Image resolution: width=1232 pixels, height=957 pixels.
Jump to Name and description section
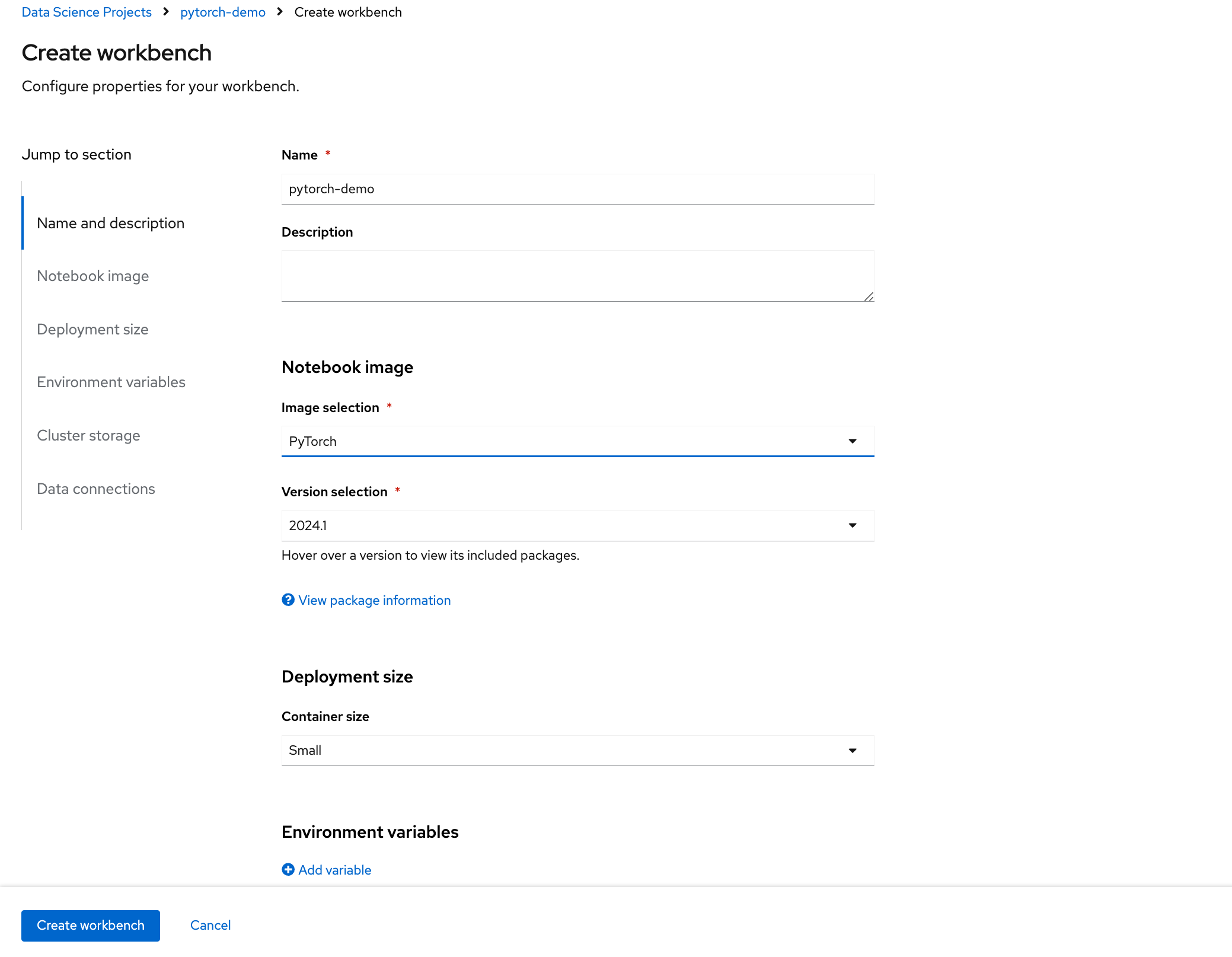[x=110, y=223]
